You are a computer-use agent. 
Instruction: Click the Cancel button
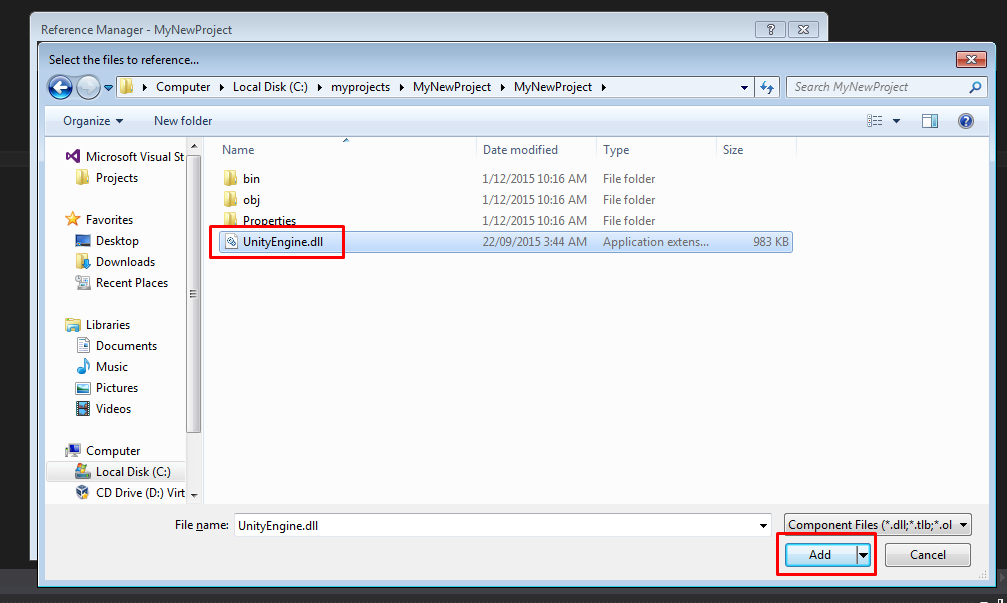[x=927, y=555]
